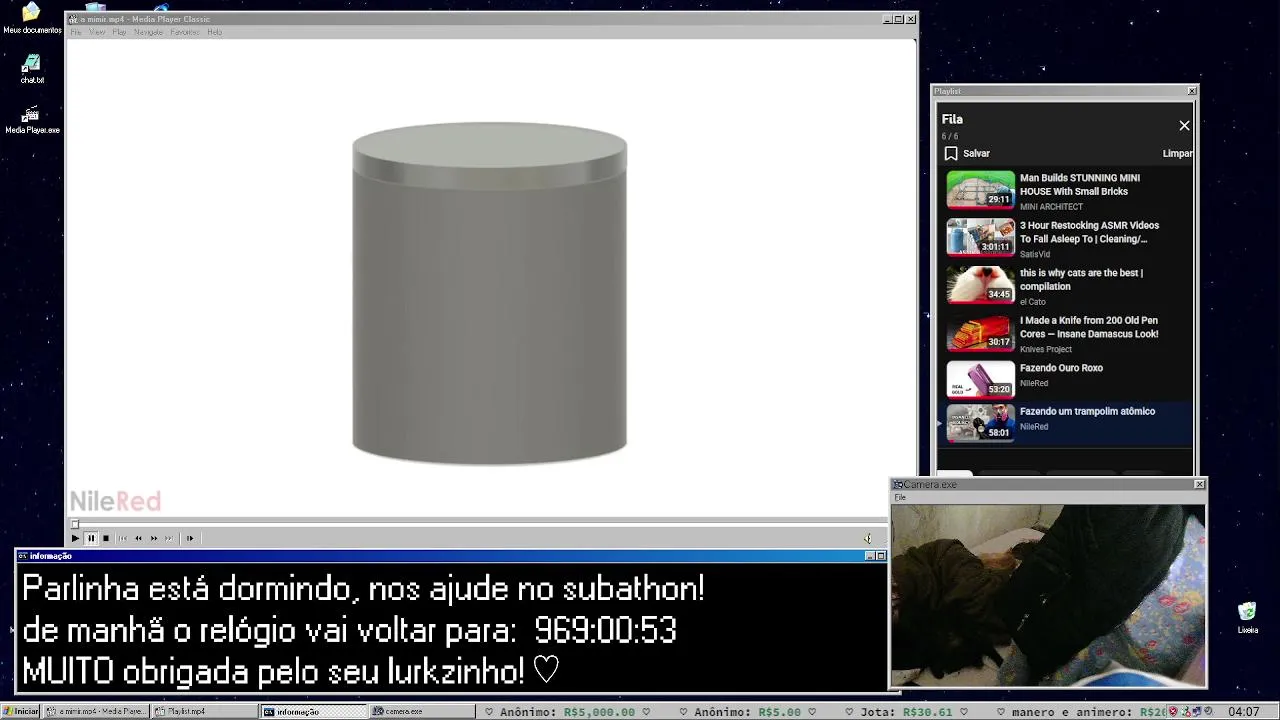The height and width of the screenshot is (720, 1280).
Task: Switch to 'a mimir.mp4 - Media Player' taskbar button
Action: [97, 711]
